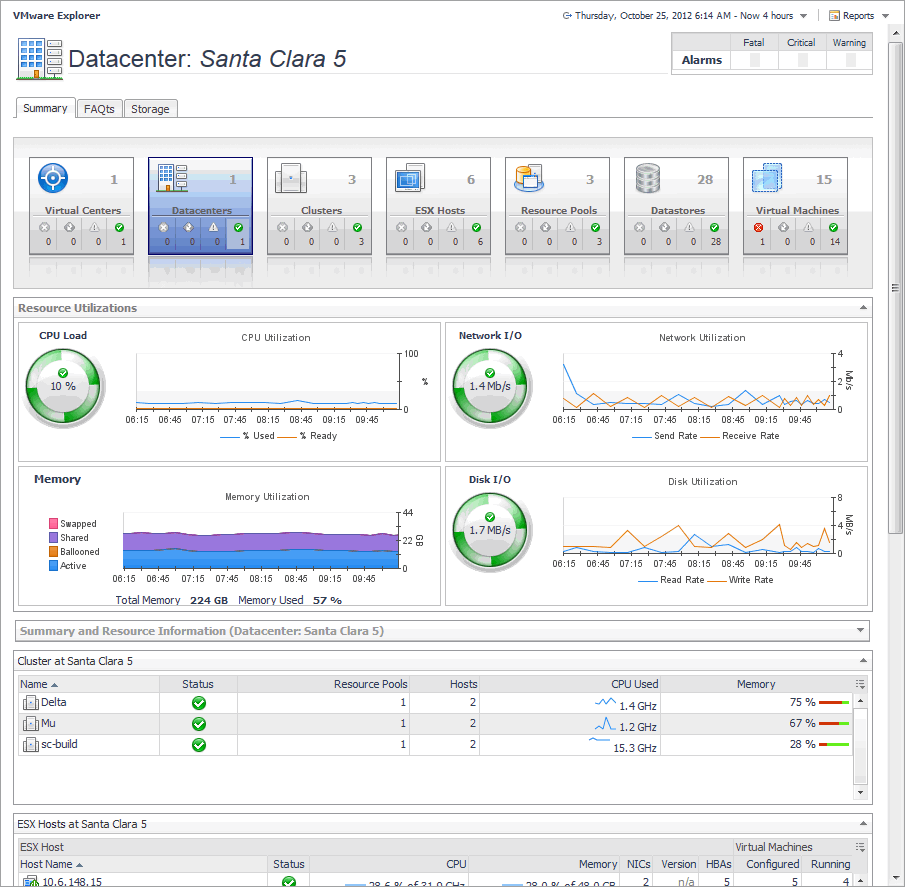Open the time range dropdown arrow

(803, 16)
